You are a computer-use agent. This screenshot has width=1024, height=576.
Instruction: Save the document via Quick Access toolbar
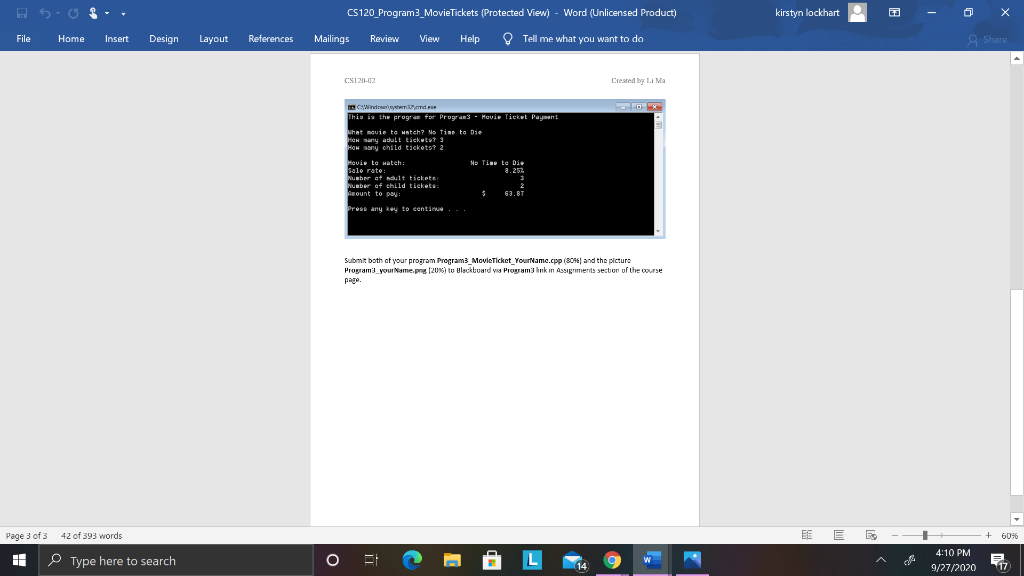point(21,12)
